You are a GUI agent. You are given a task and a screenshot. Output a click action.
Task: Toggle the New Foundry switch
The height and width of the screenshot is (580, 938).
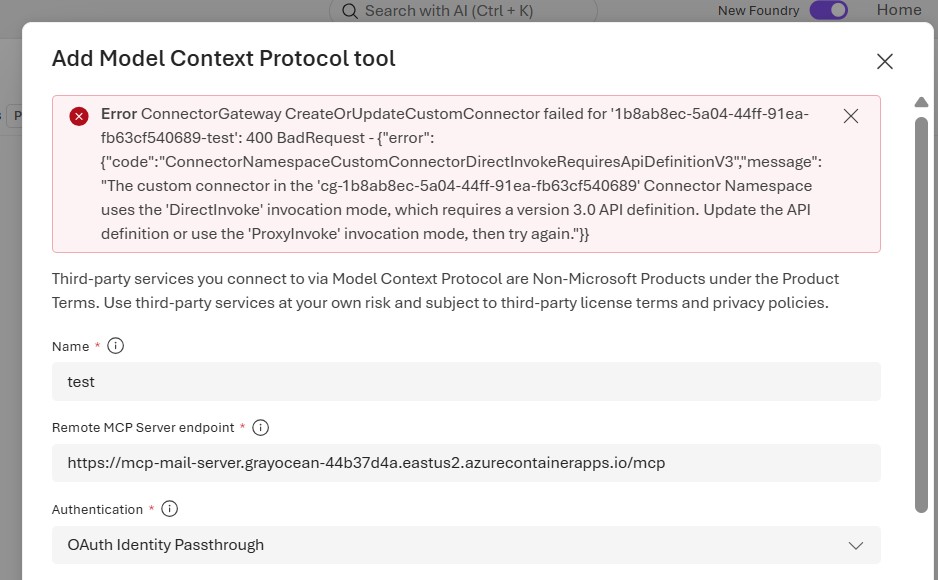pyautogui.click(x=829, y=10)
